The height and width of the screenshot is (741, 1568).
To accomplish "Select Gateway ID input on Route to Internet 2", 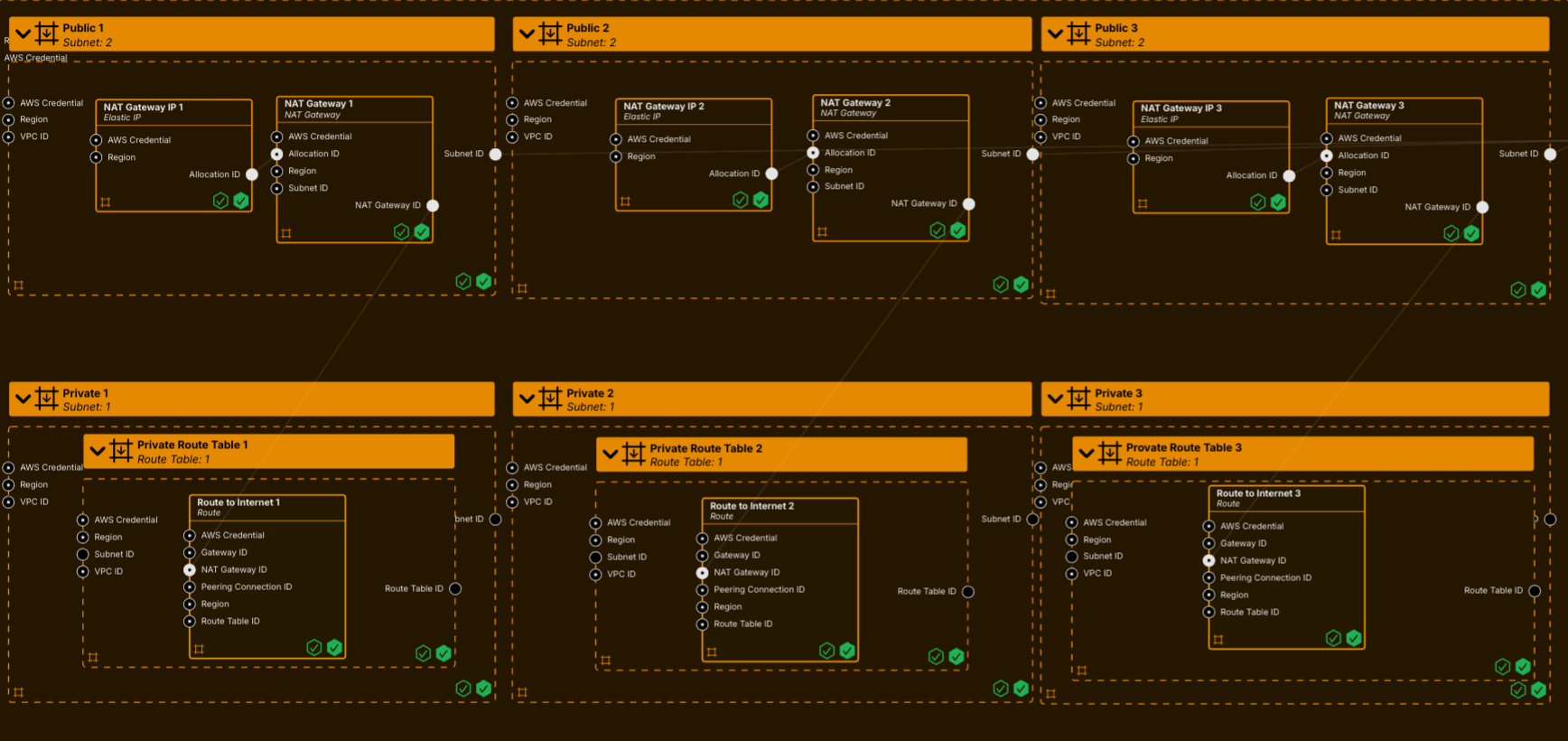I will tap(702, 556).
